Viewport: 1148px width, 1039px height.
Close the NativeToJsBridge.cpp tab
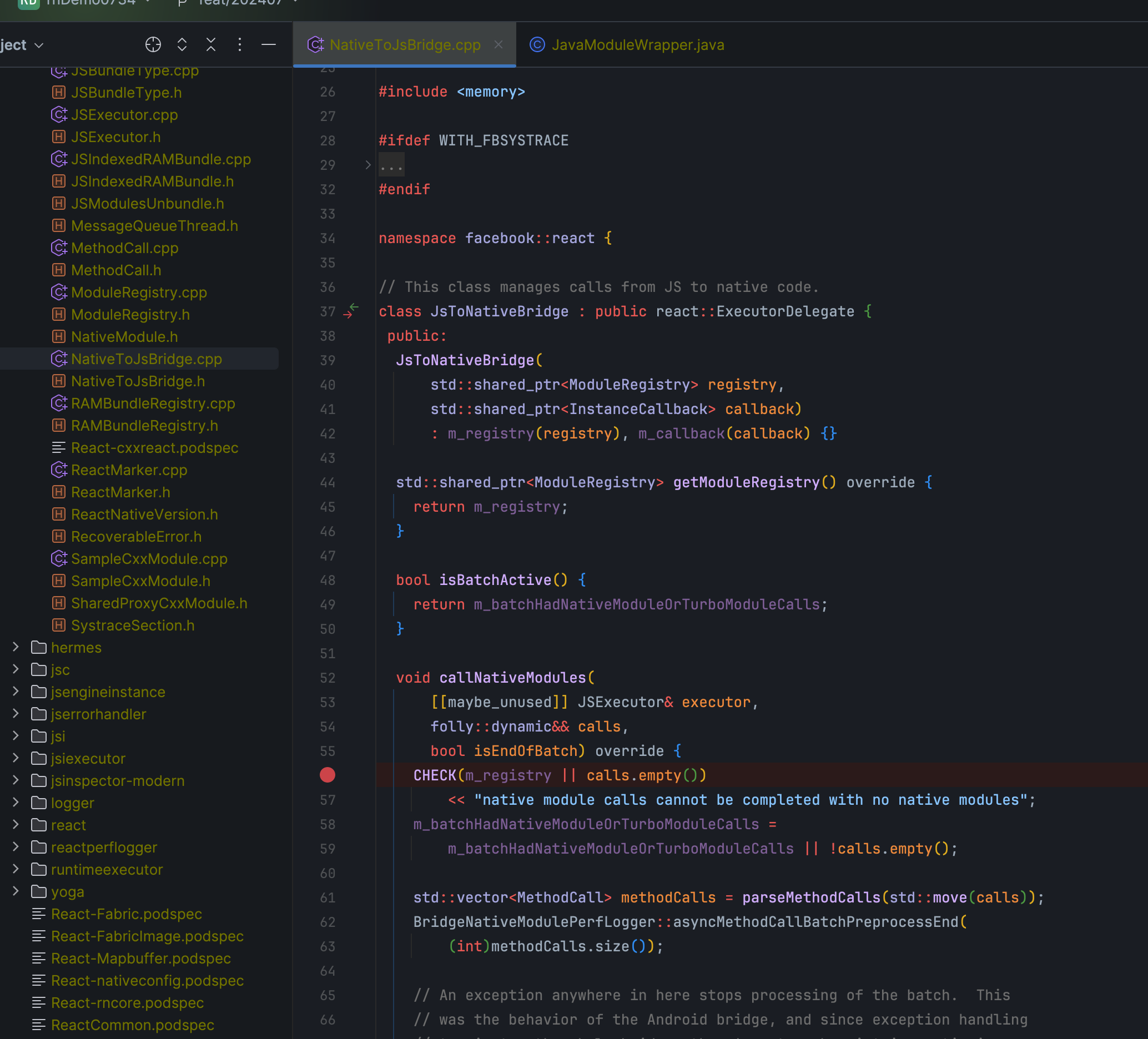(499, 44)
